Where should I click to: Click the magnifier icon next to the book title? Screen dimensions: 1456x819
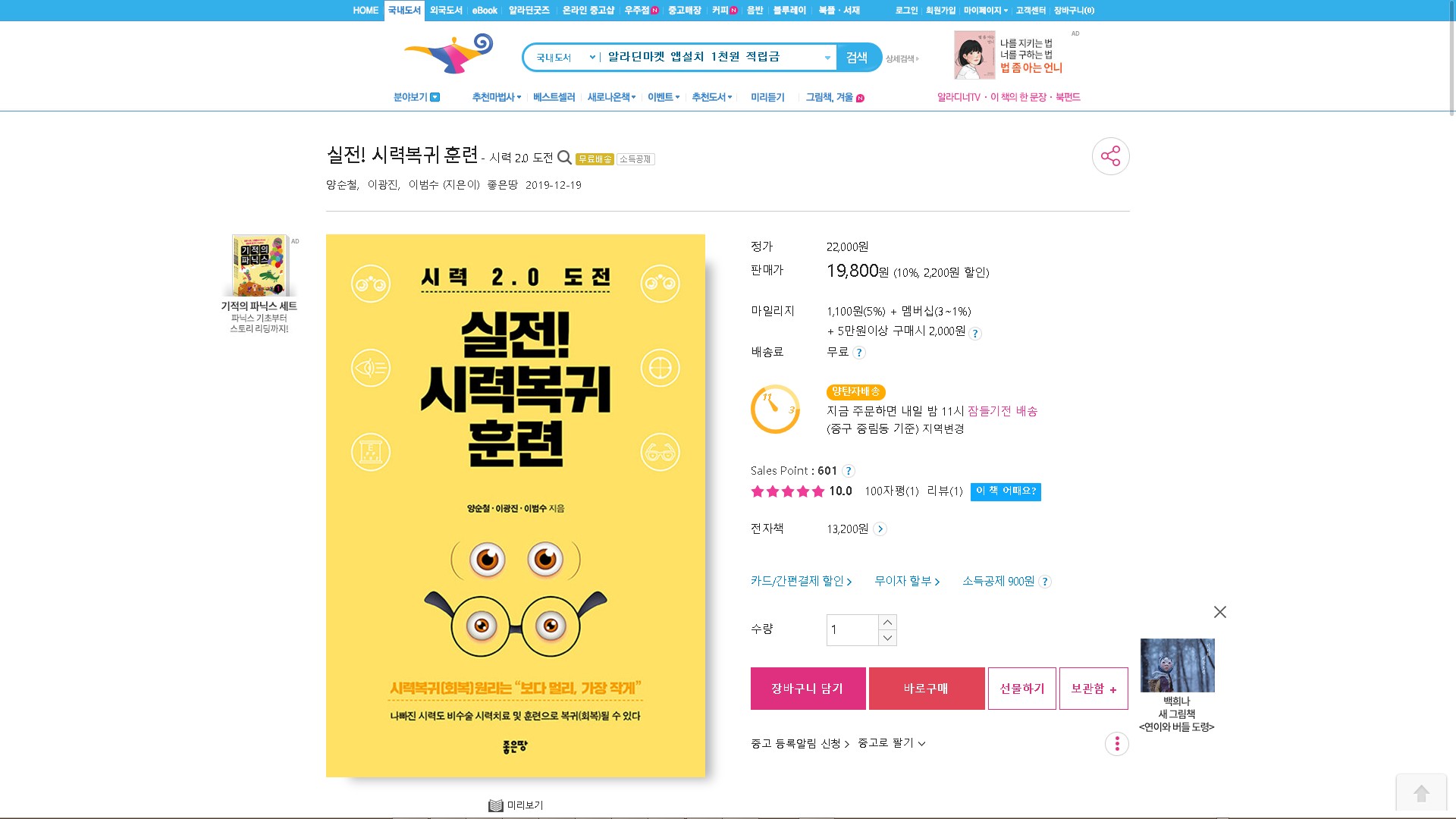[564, 157]
